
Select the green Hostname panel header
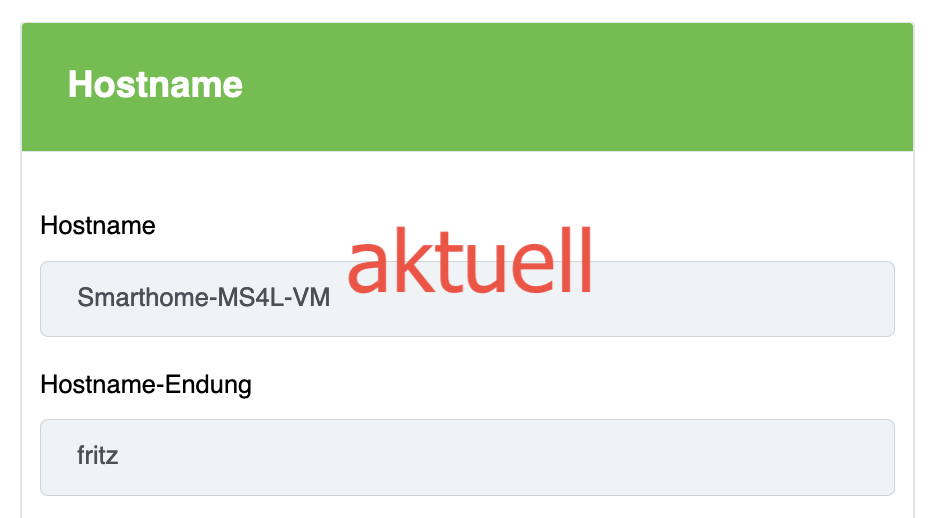[x=467, y=87]
